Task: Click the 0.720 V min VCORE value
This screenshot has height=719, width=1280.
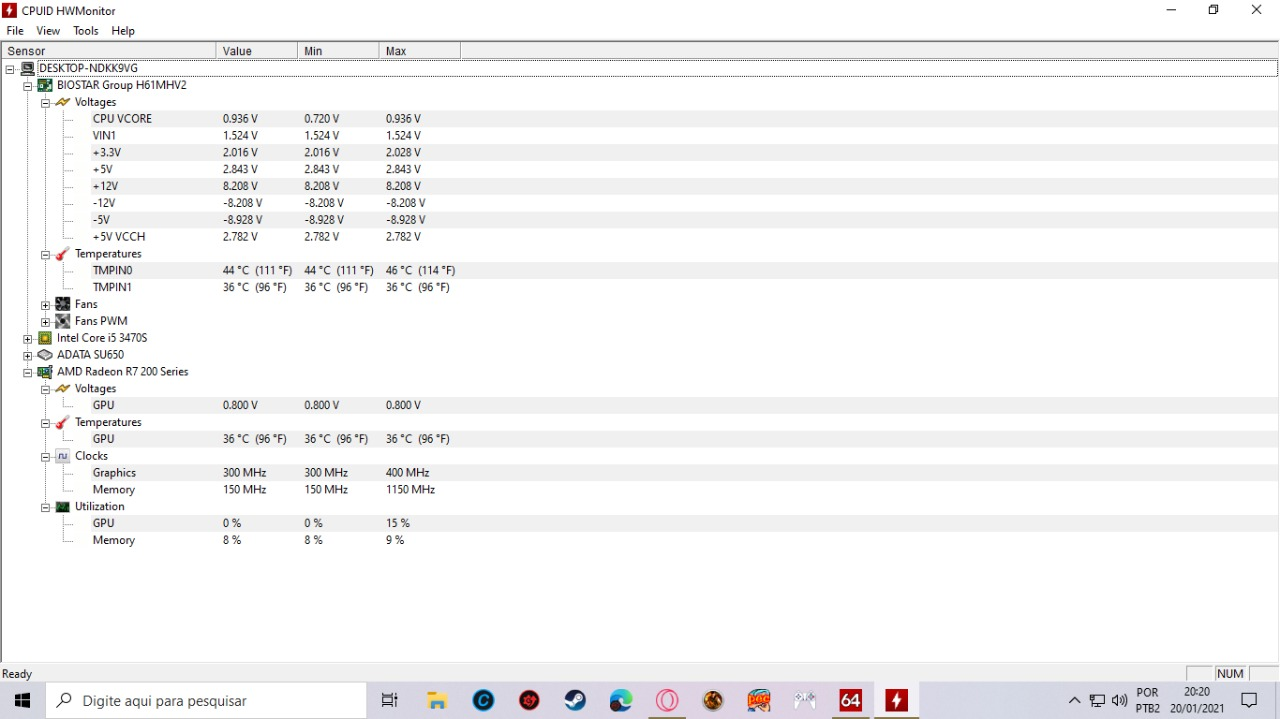Action: [x=322, y=119]
